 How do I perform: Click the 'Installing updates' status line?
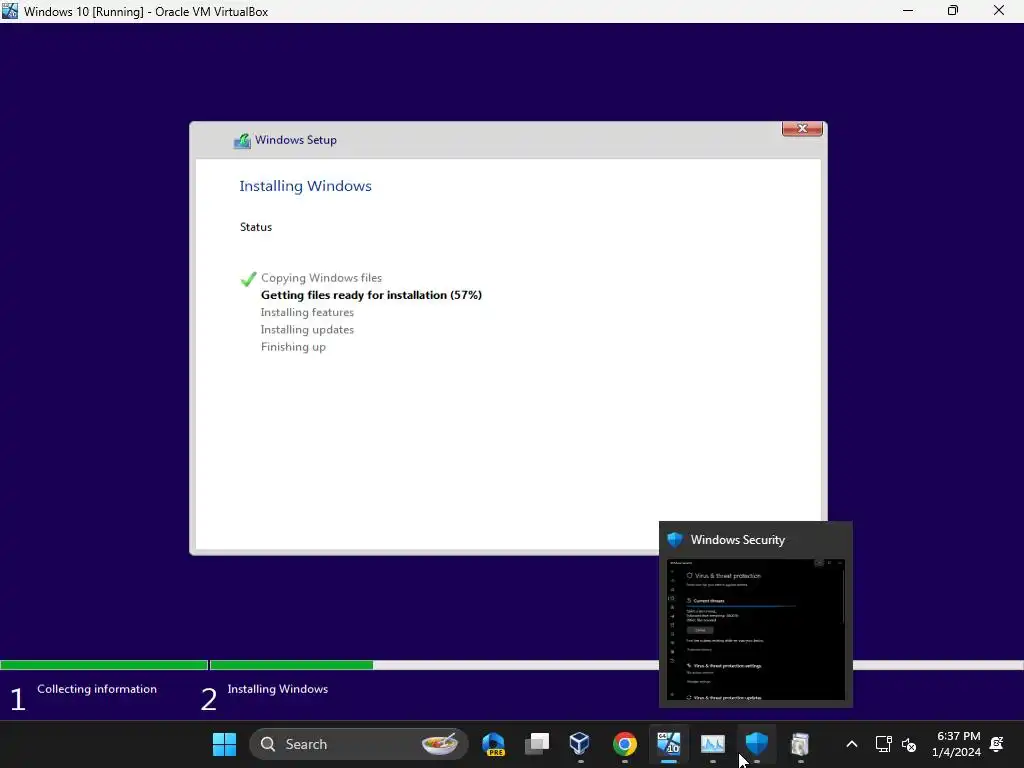[x=307, y=330]
